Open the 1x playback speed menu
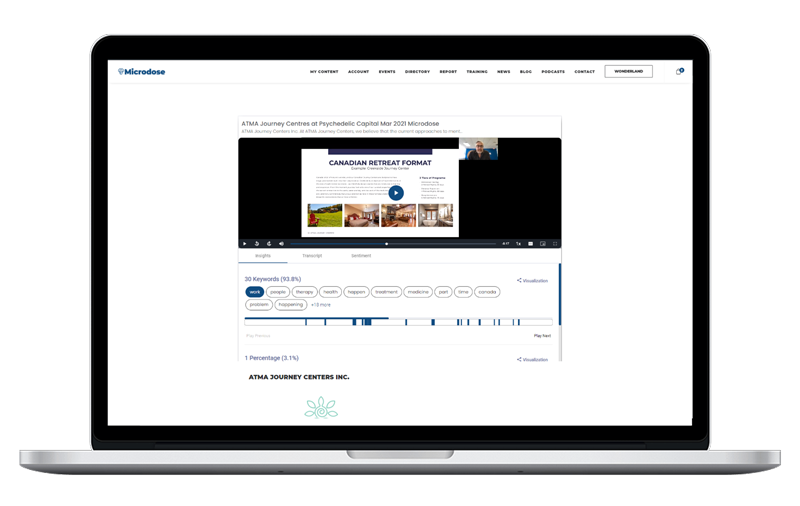The height and width of the screenshot is (506, 800). (518, 244)
